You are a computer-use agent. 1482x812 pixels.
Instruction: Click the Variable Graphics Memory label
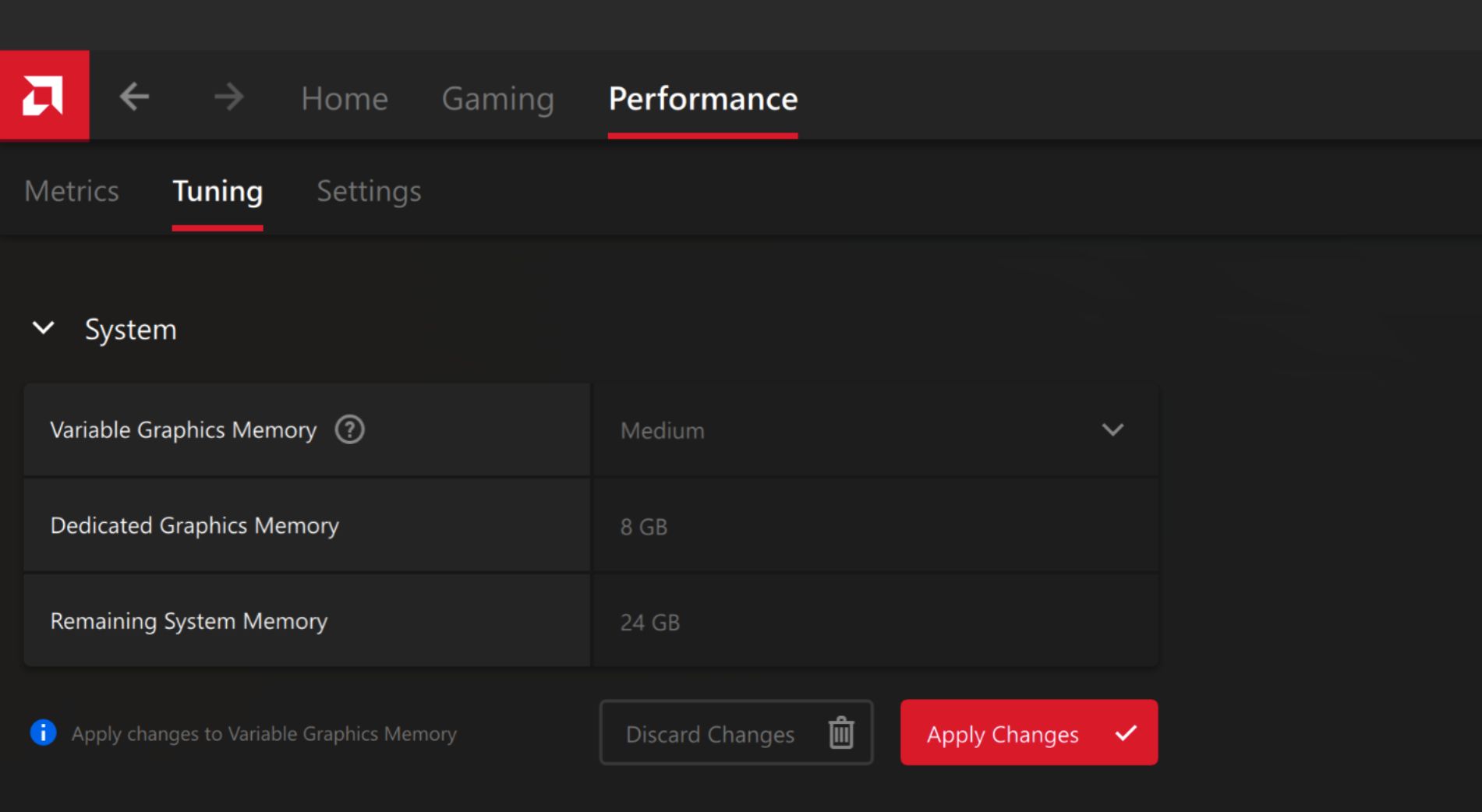point(183,430)
